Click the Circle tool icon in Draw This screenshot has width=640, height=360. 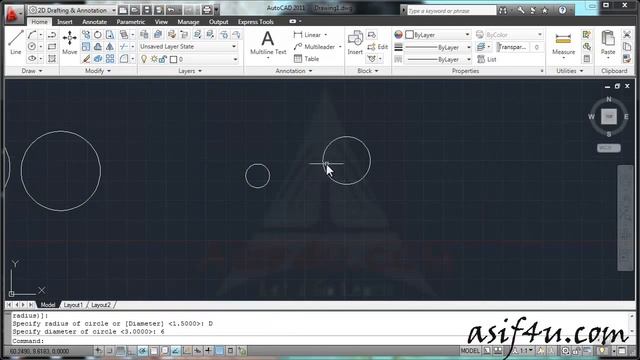pyautogui.click(x=32, y=47)
